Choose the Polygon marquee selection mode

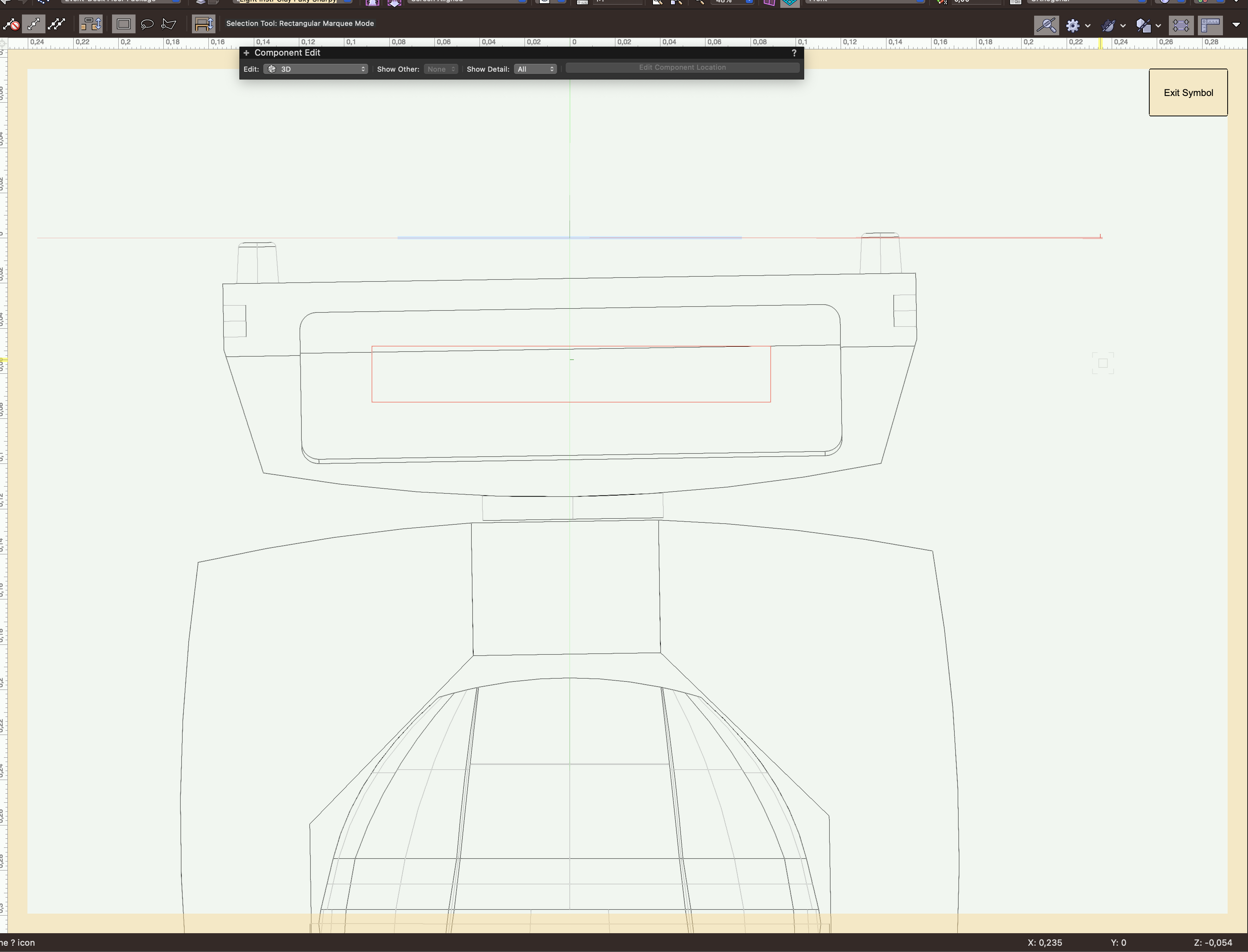click(x=168, y=24)
